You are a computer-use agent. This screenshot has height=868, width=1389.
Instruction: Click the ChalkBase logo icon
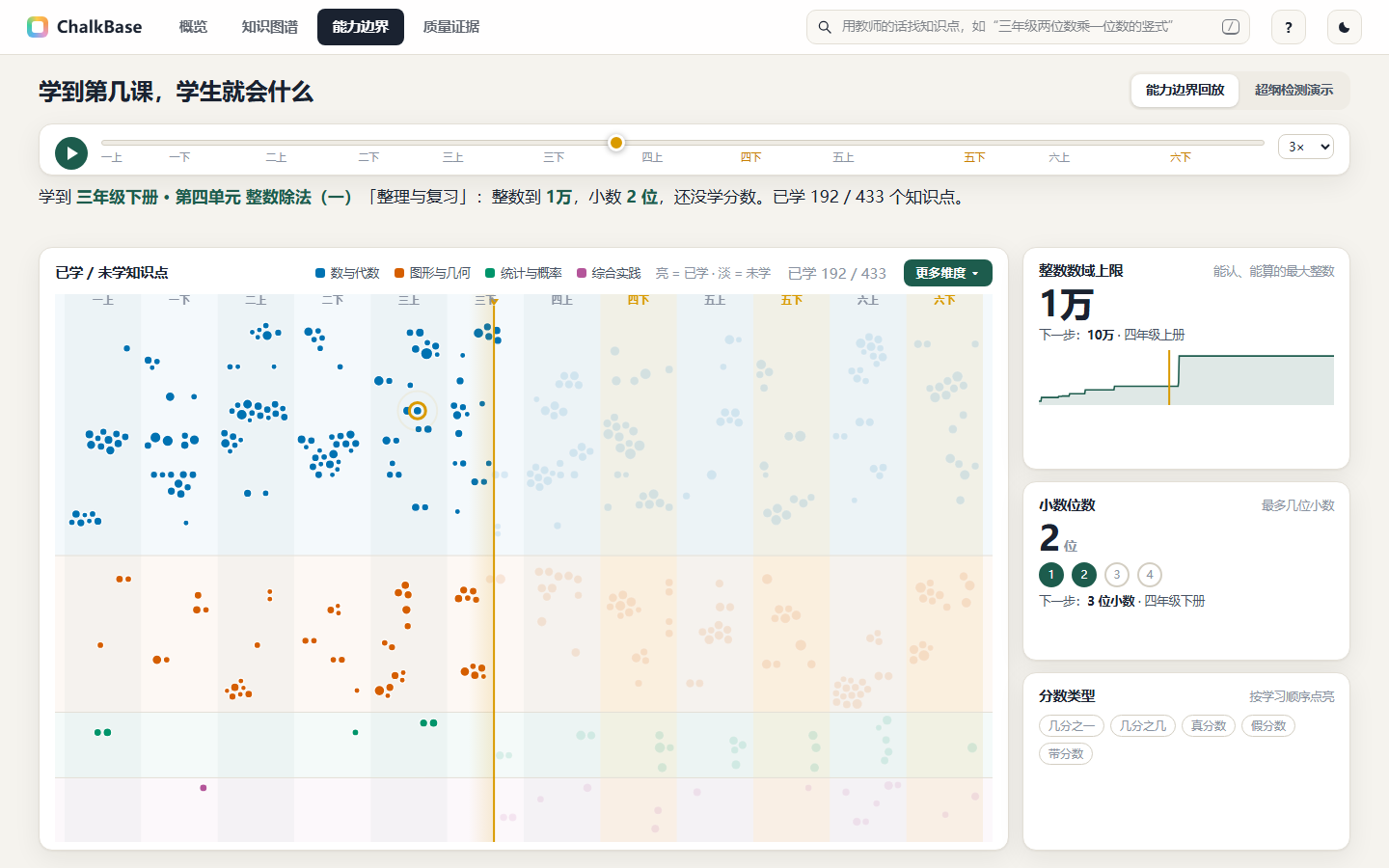coord(38,27)
